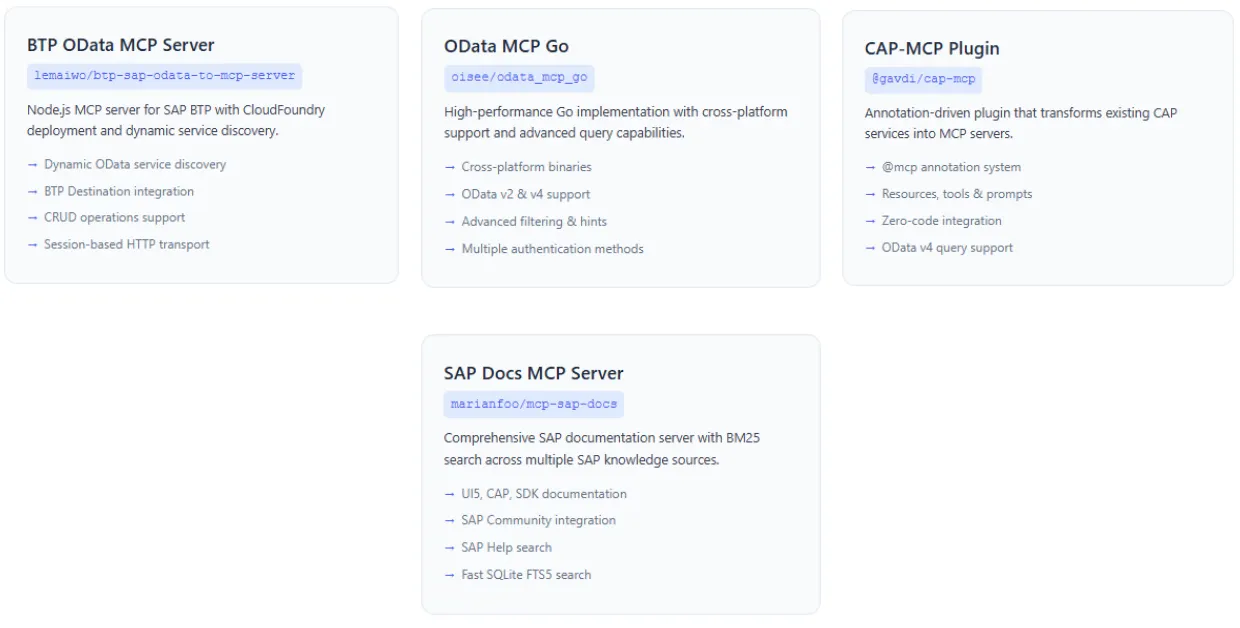Click the arrow icon beside OData v2 & v4 support
This screenshot has width=1240, height=628.
point(450,194)
